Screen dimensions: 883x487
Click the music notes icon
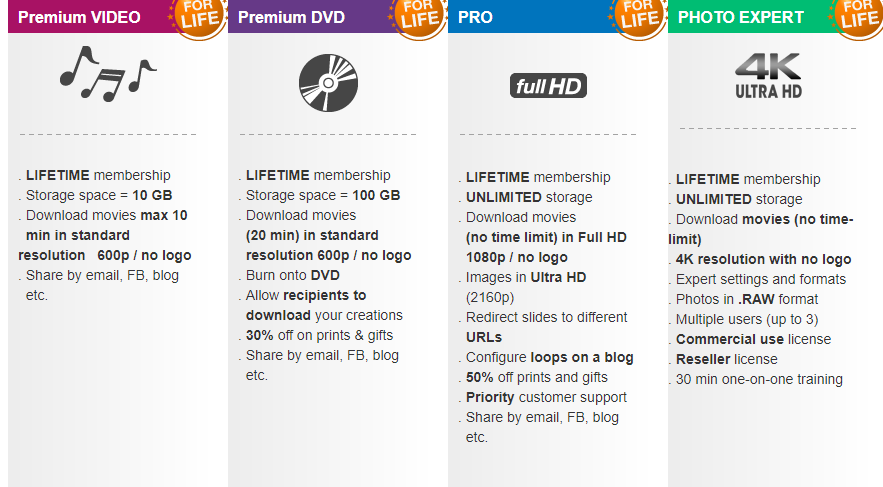[108, 74]
